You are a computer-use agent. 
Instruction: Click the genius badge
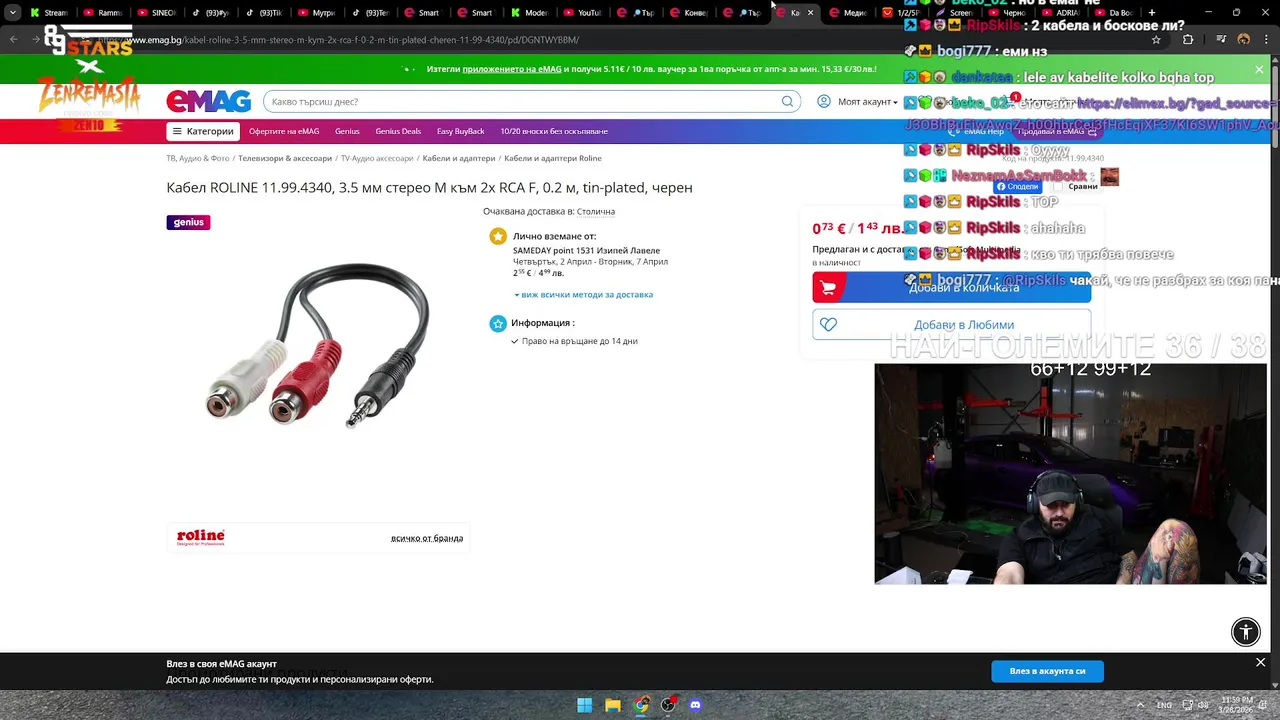(x=188, y=222)
